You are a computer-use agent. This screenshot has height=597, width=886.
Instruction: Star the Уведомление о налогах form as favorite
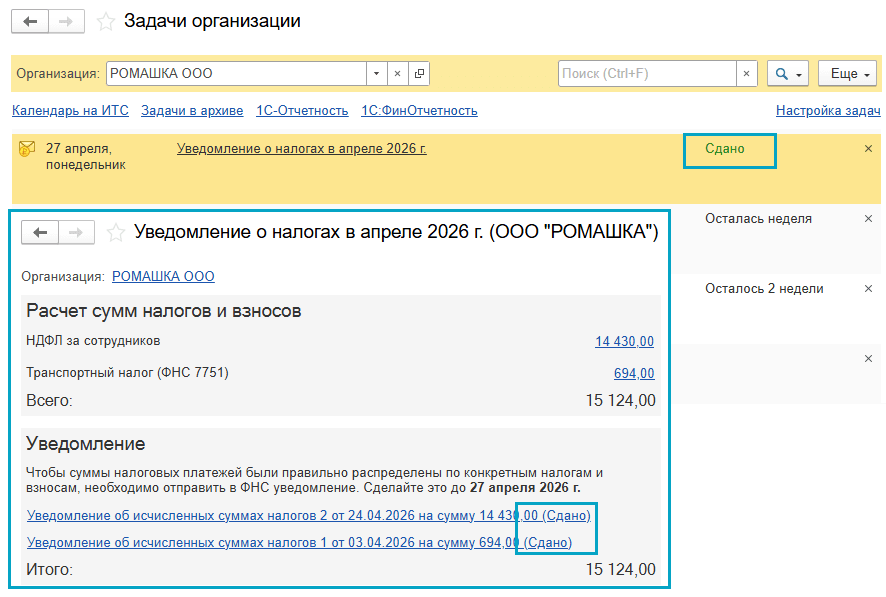[116, 233]
